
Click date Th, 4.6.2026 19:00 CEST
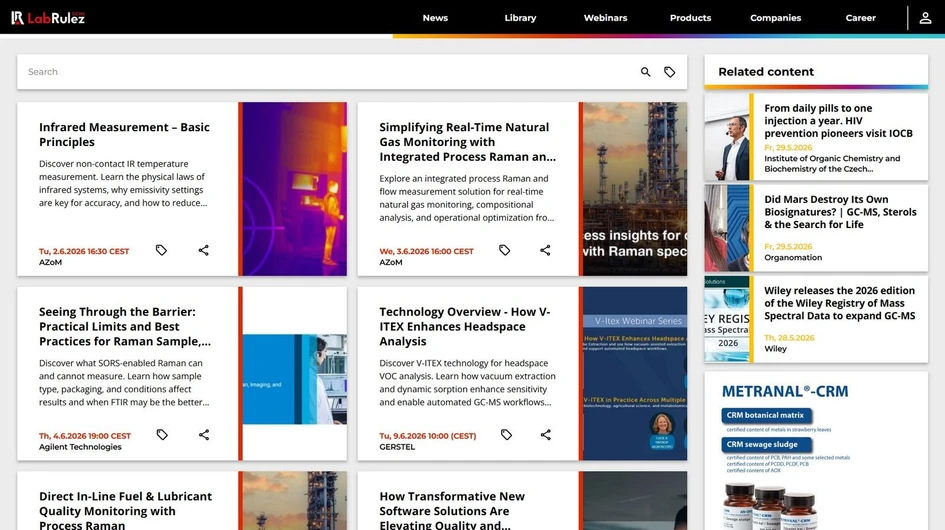pos(85,436)
